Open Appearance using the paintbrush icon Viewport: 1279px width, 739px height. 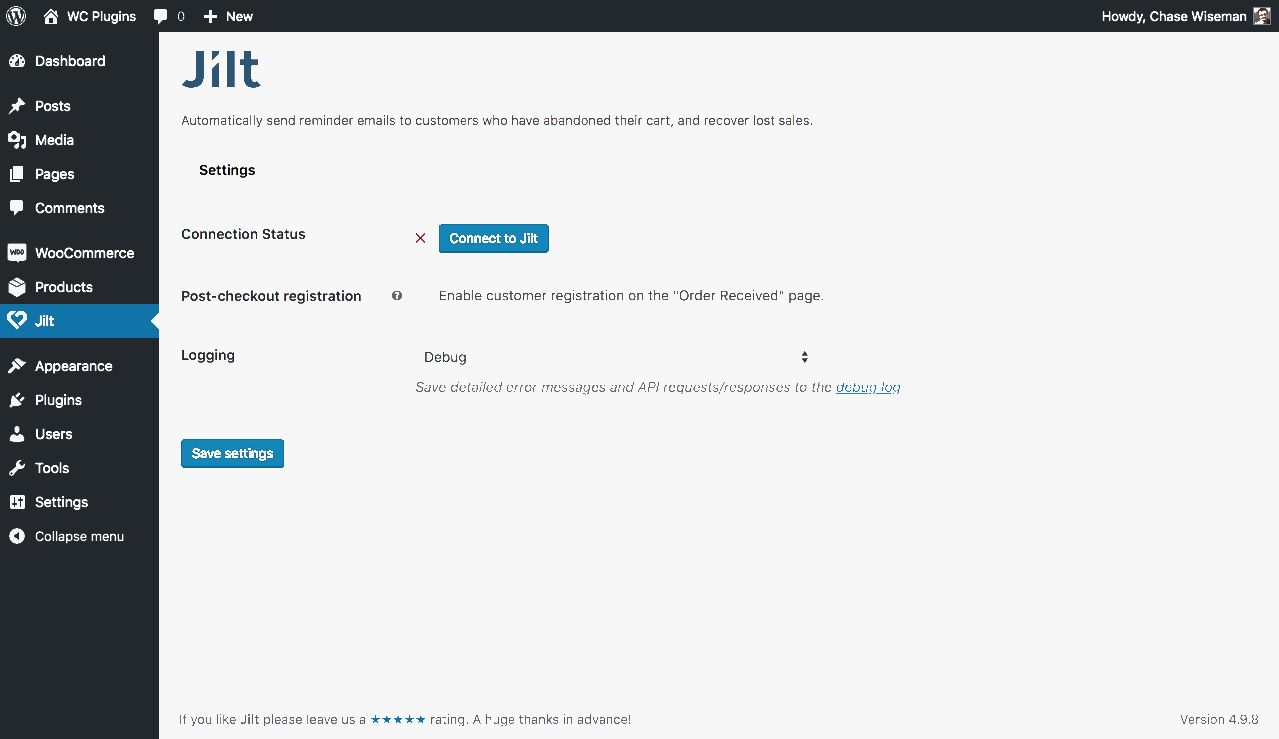[16, 366]
